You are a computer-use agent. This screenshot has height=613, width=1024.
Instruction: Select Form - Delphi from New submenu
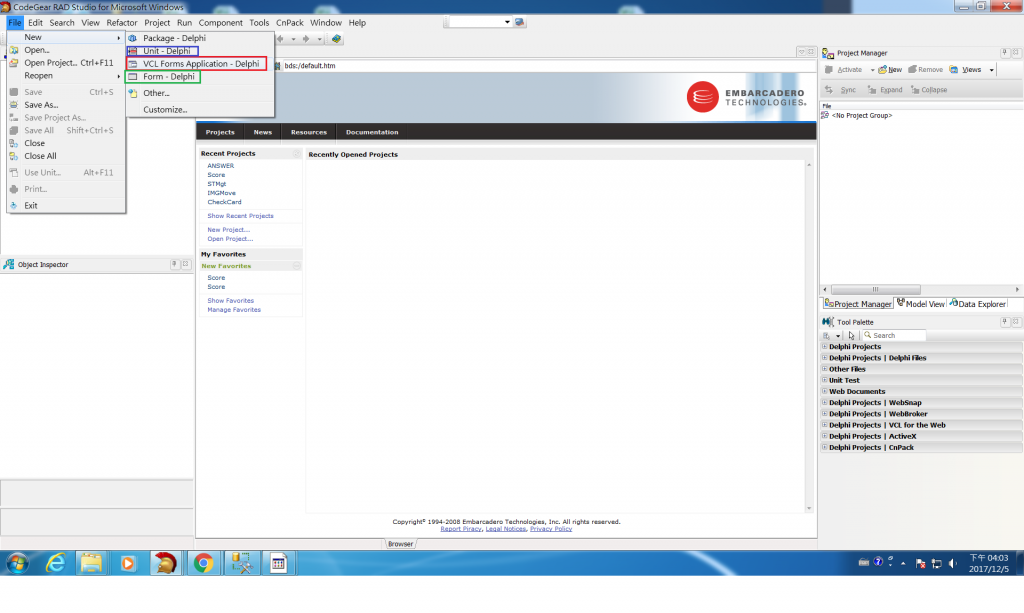click(200, 77)
